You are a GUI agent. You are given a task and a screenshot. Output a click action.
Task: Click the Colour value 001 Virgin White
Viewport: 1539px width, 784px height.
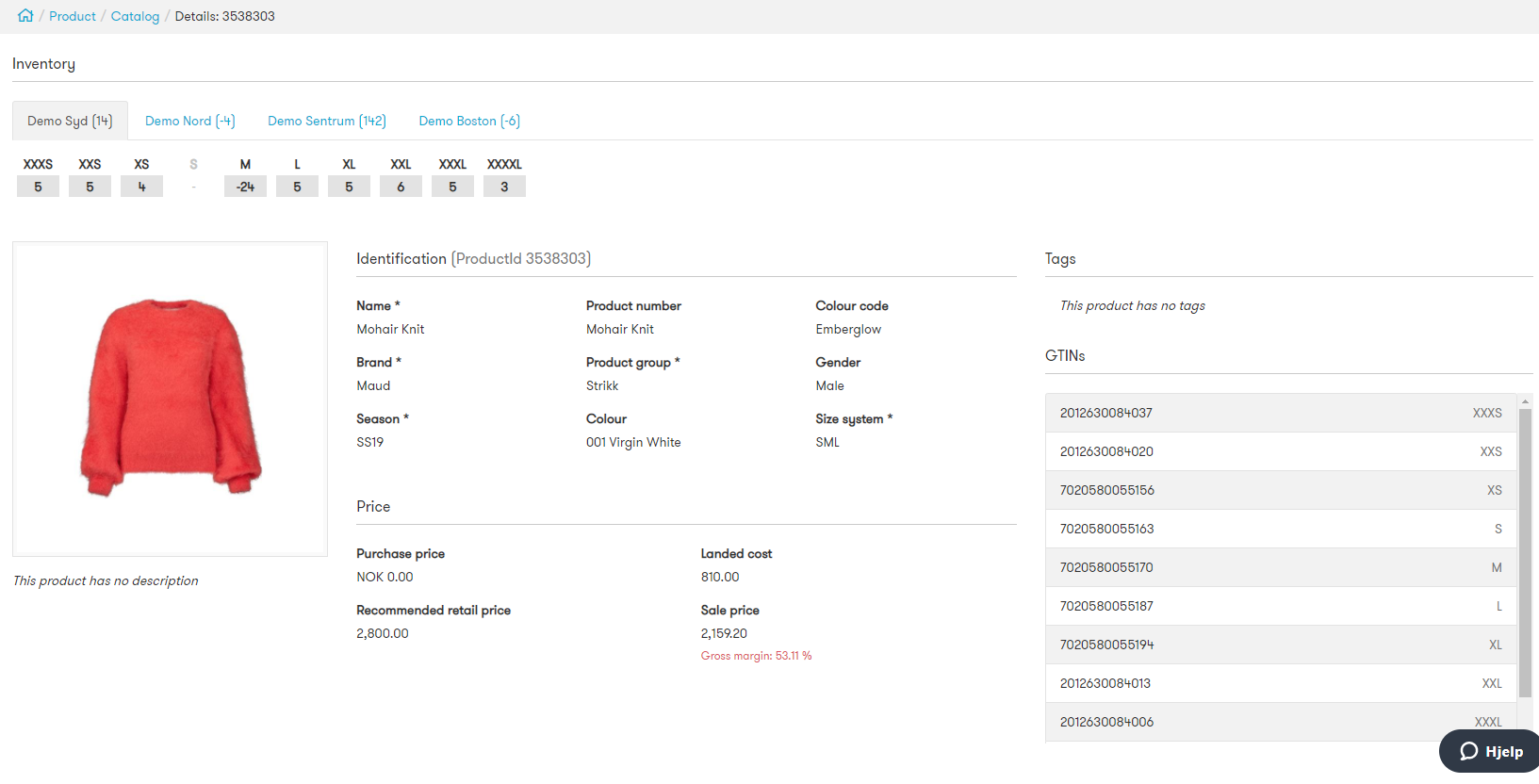[633, 442]
